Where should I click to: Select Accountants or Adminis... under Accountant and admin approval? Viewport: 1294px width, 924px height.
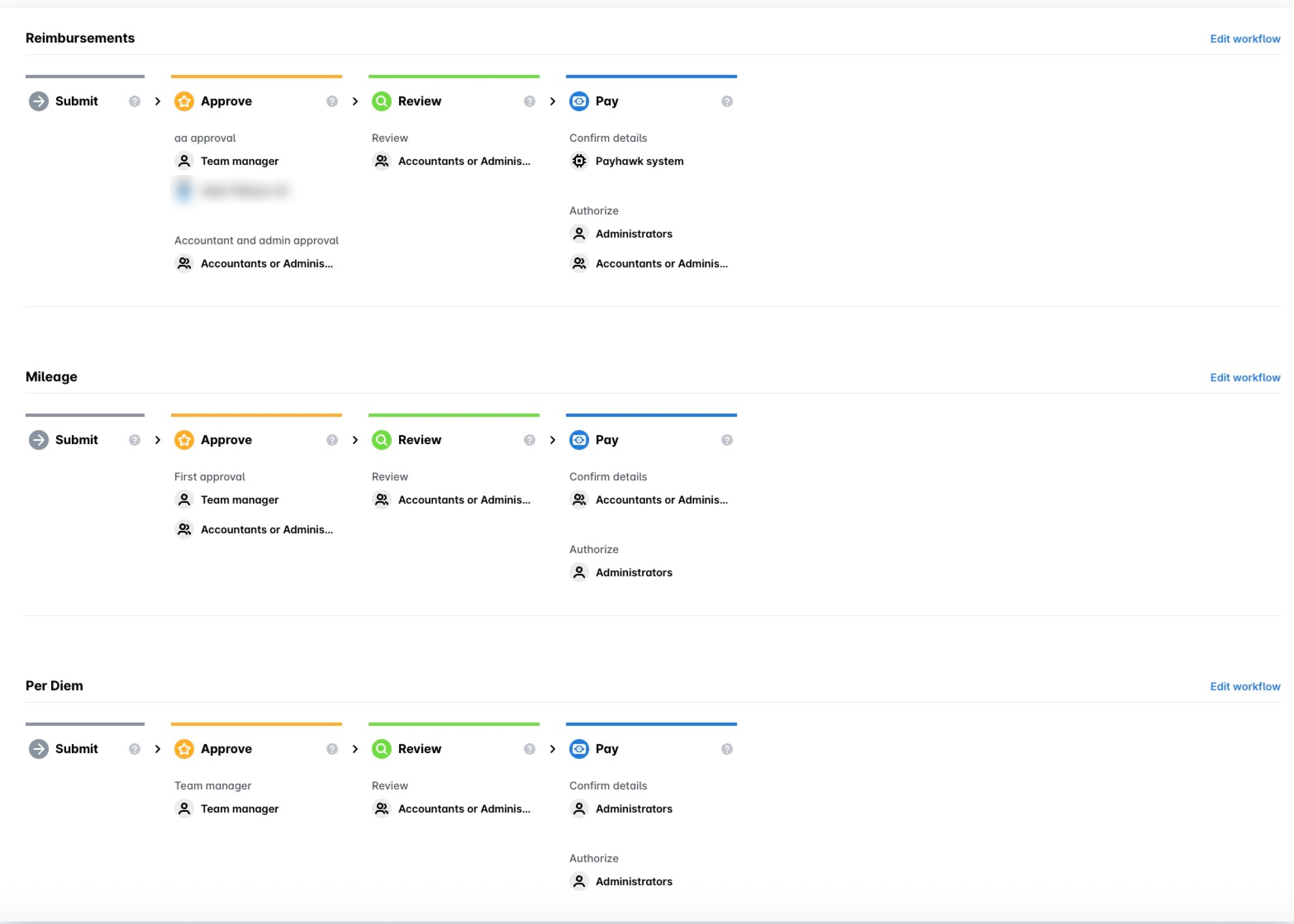coord(254,263)
